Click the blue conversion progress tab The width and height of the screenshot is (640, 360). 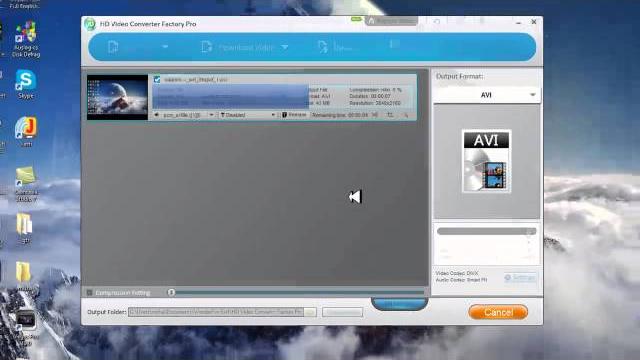pos(400,304)
